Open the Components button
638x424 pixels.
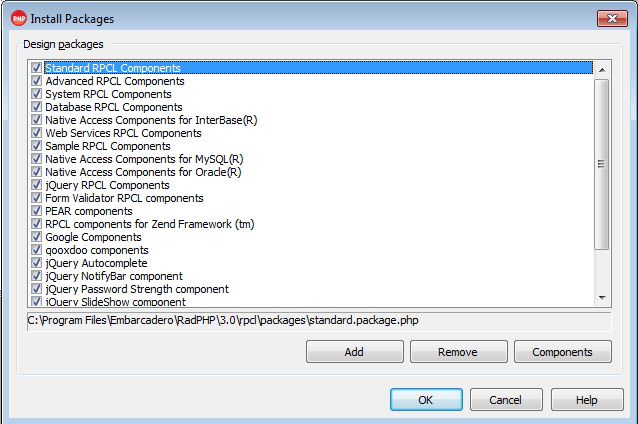(563, 352)
